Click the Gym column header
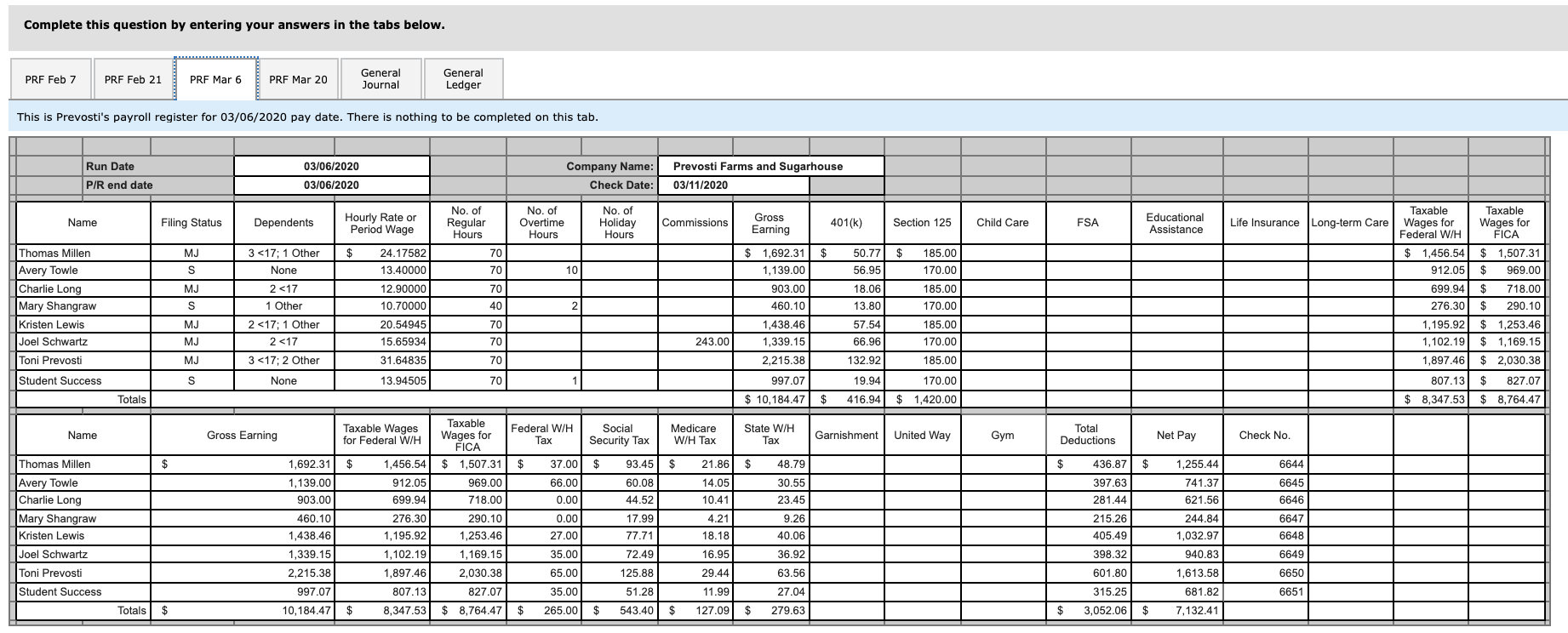Image resolution: width=1568 pixels, height=633 pixels. pos(1003,435)
